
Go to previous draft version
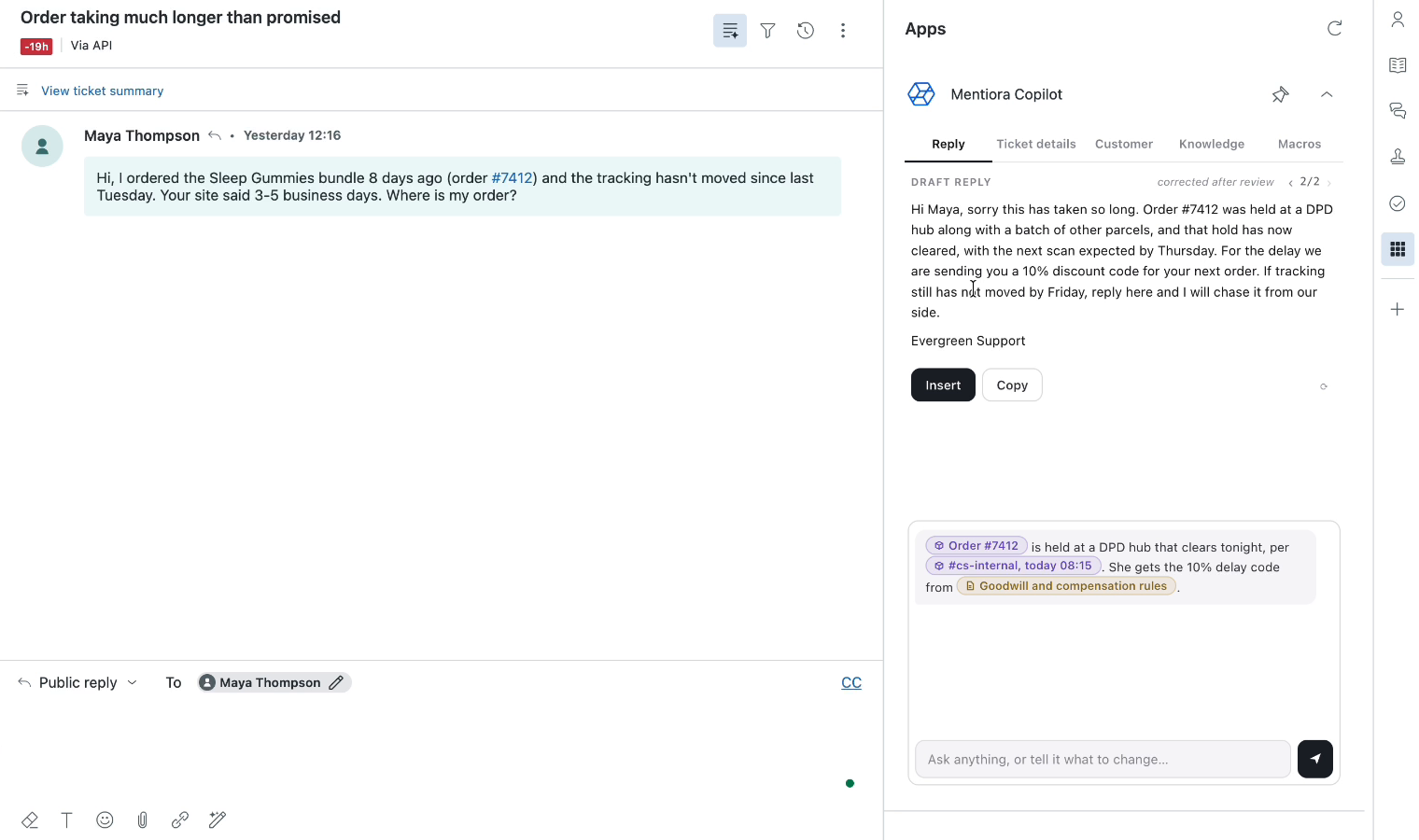click(x=1290, y=183)
